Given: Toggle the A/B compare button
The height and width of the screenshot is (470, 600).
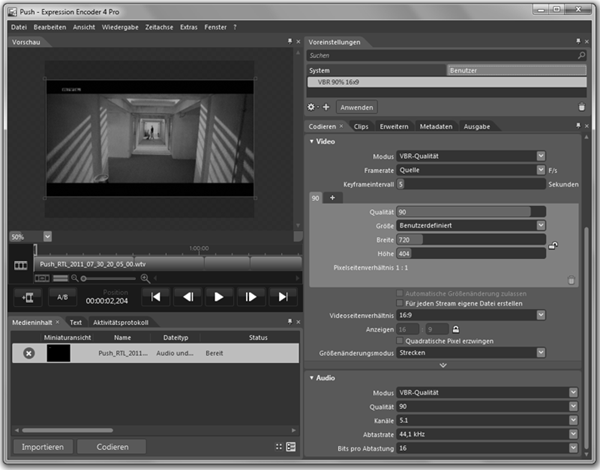Looking at the screenshot, I should coord(62,297).
